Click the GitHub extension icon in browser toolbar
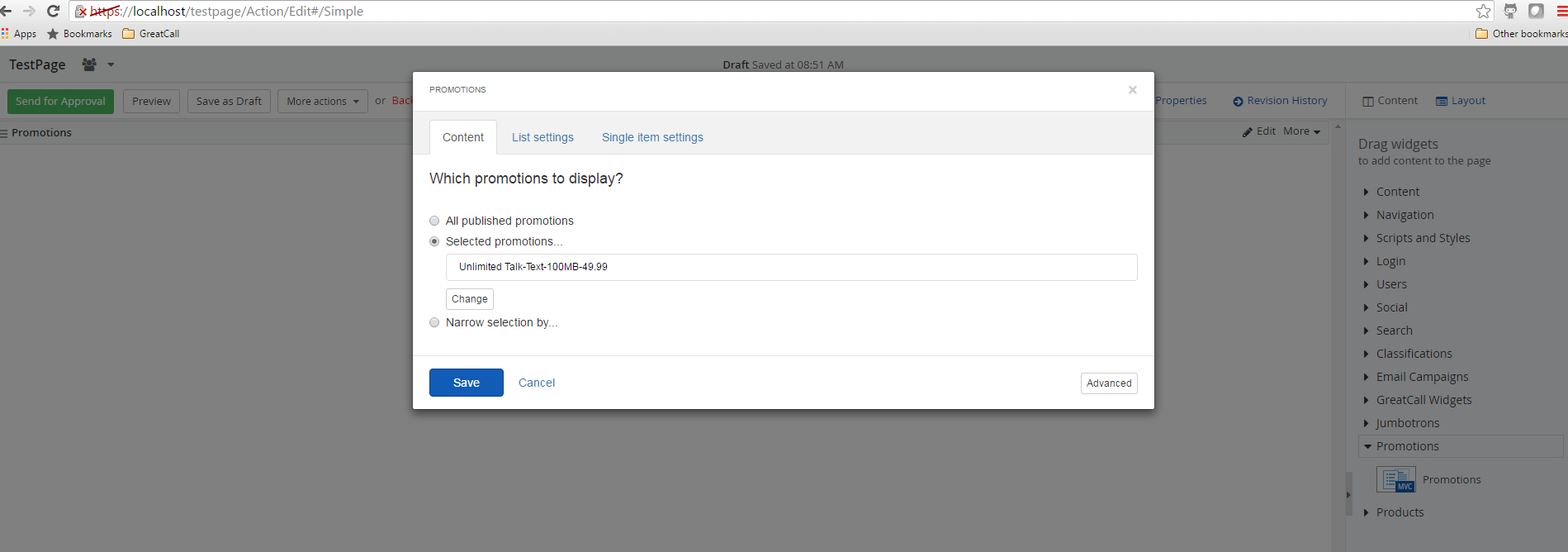Viewport: 1568px width, 552px height. click(x=1510, y=11)
